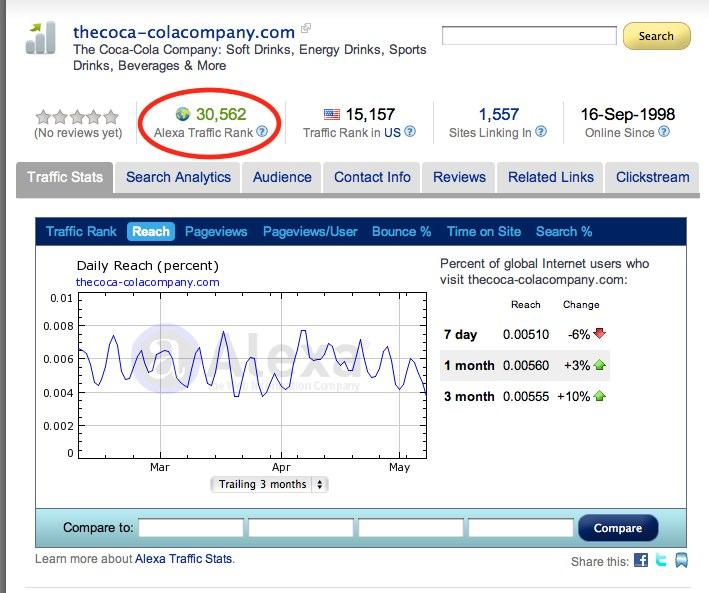
Task: Click the Compare button
Action: click(618, 528)
